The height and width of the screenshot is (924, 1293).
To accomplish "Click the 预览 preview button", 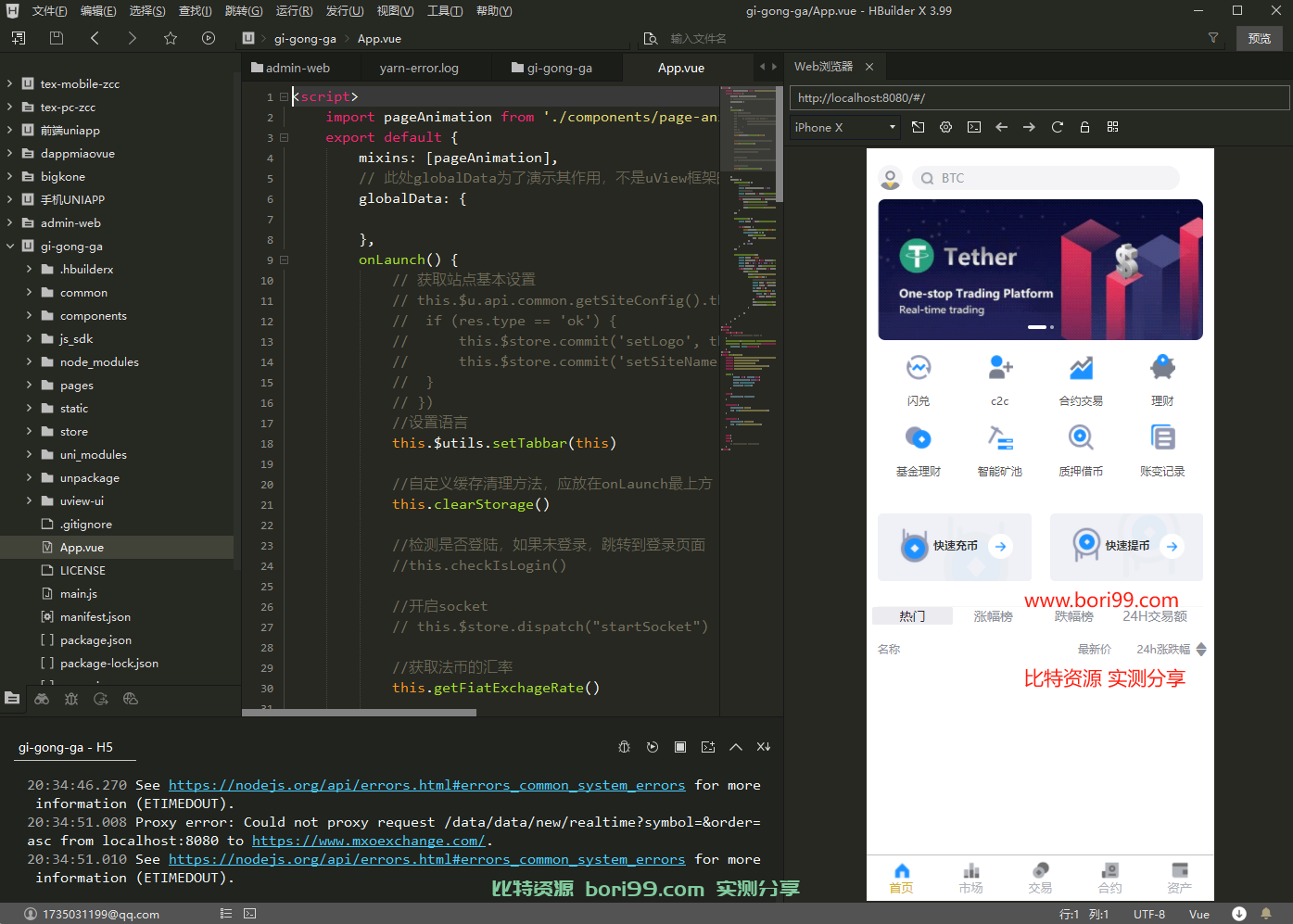I will pos(1259,38).
